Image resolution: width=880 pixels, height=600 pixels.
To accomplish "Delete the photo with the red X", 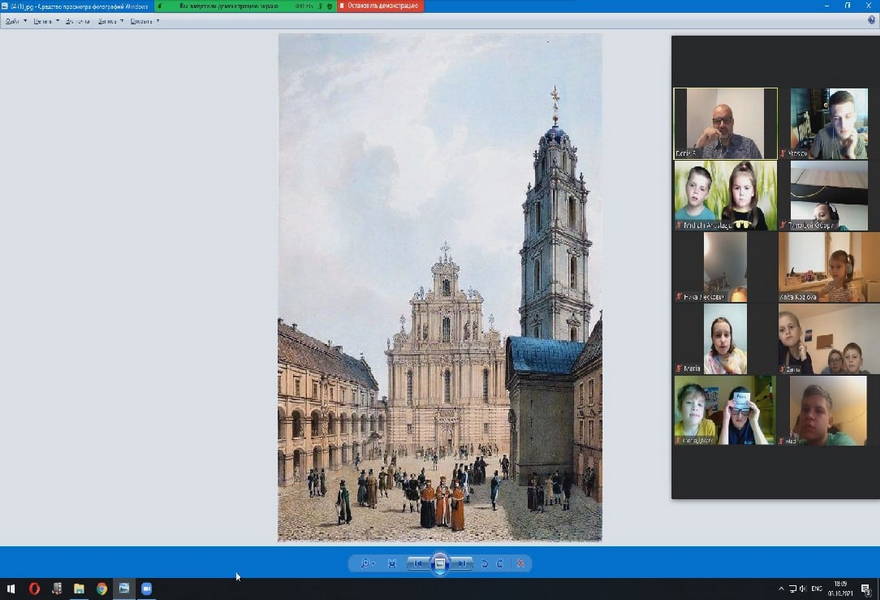I will (x=521, y=564).
